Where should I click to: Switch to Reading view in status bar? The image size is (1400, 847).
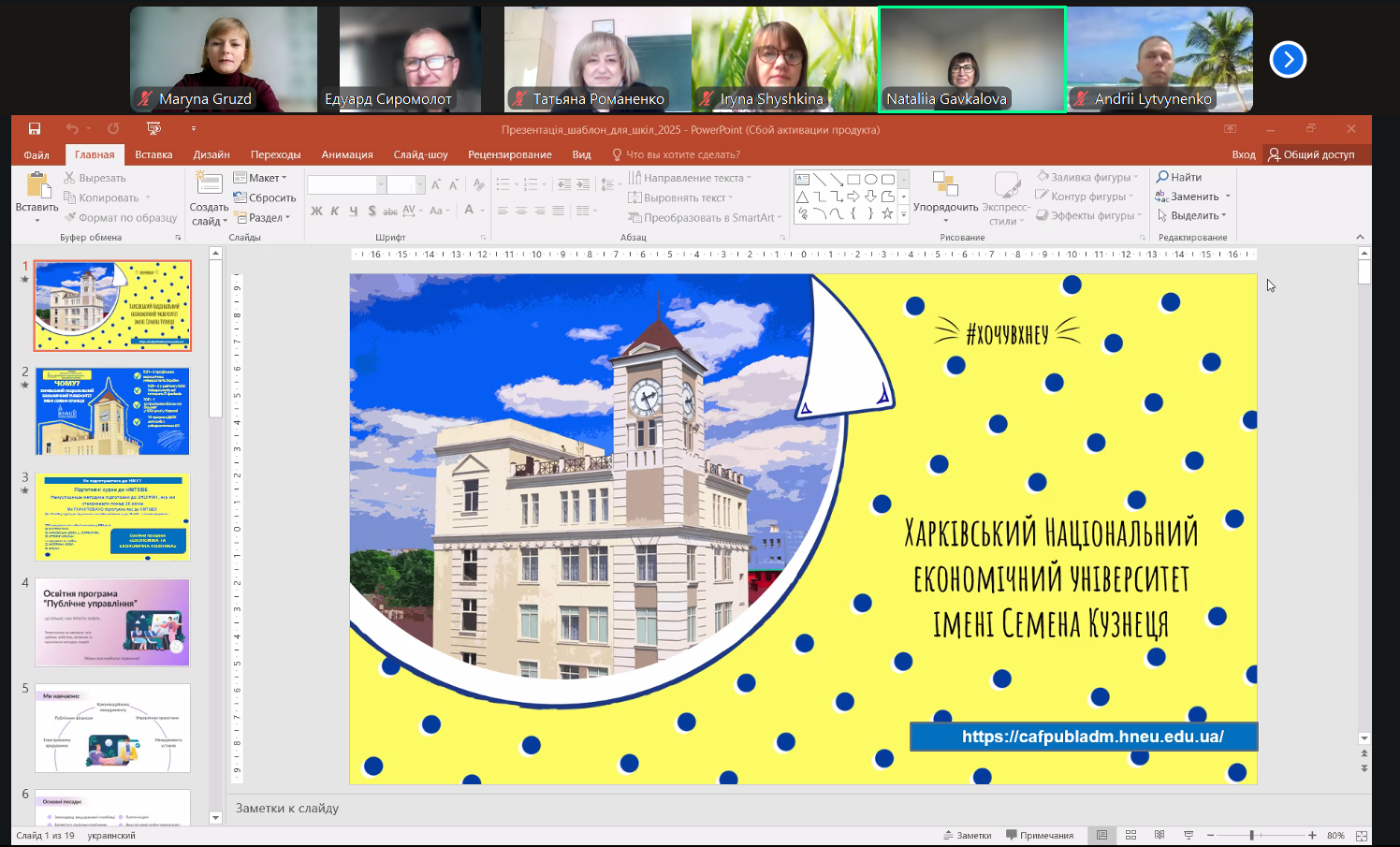pos(1159,835)
